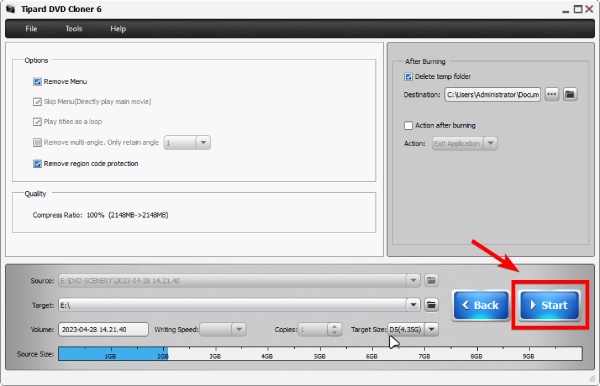Uncheck the Remove Menu checkbox
600x386 pixels.
point(37,81)
